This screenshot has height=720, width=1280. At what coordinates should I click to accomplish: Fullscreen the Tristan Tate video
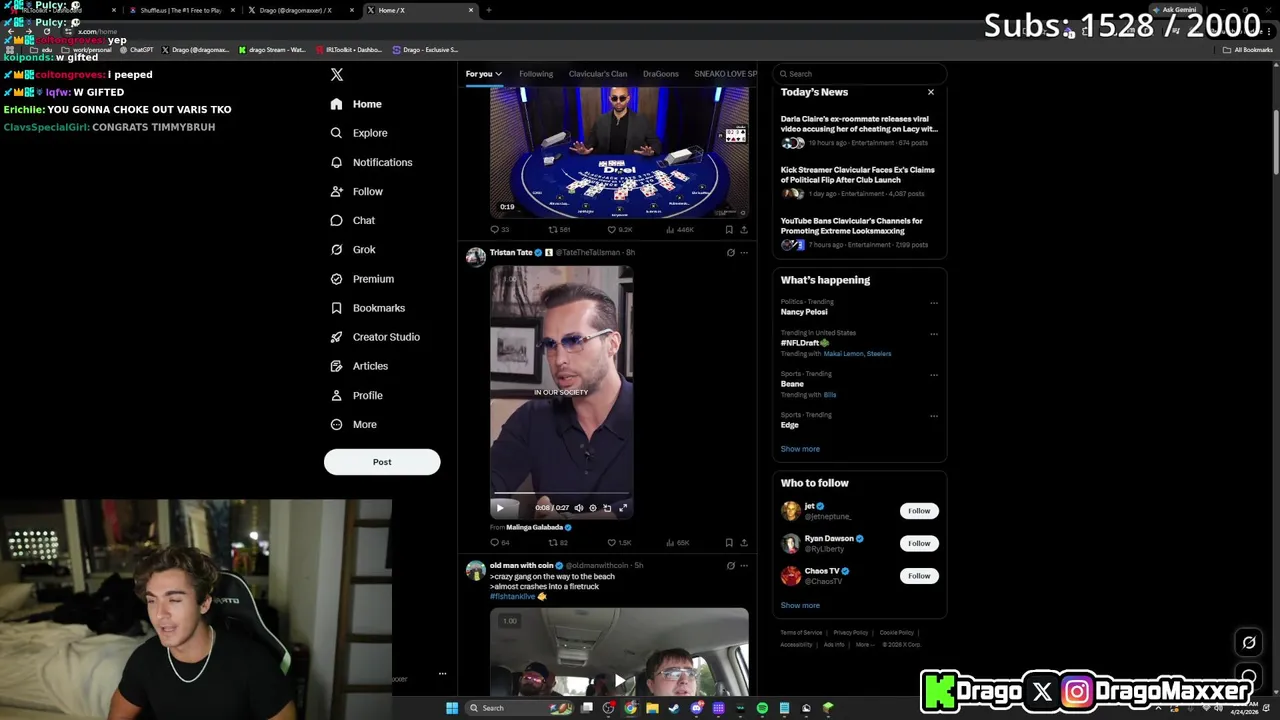click(x=623, y=508)
